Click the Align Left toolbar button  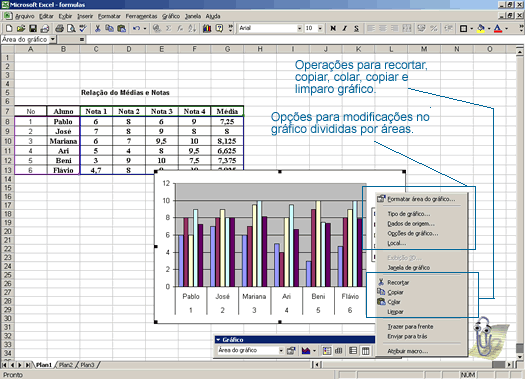[x=371, y=28]
